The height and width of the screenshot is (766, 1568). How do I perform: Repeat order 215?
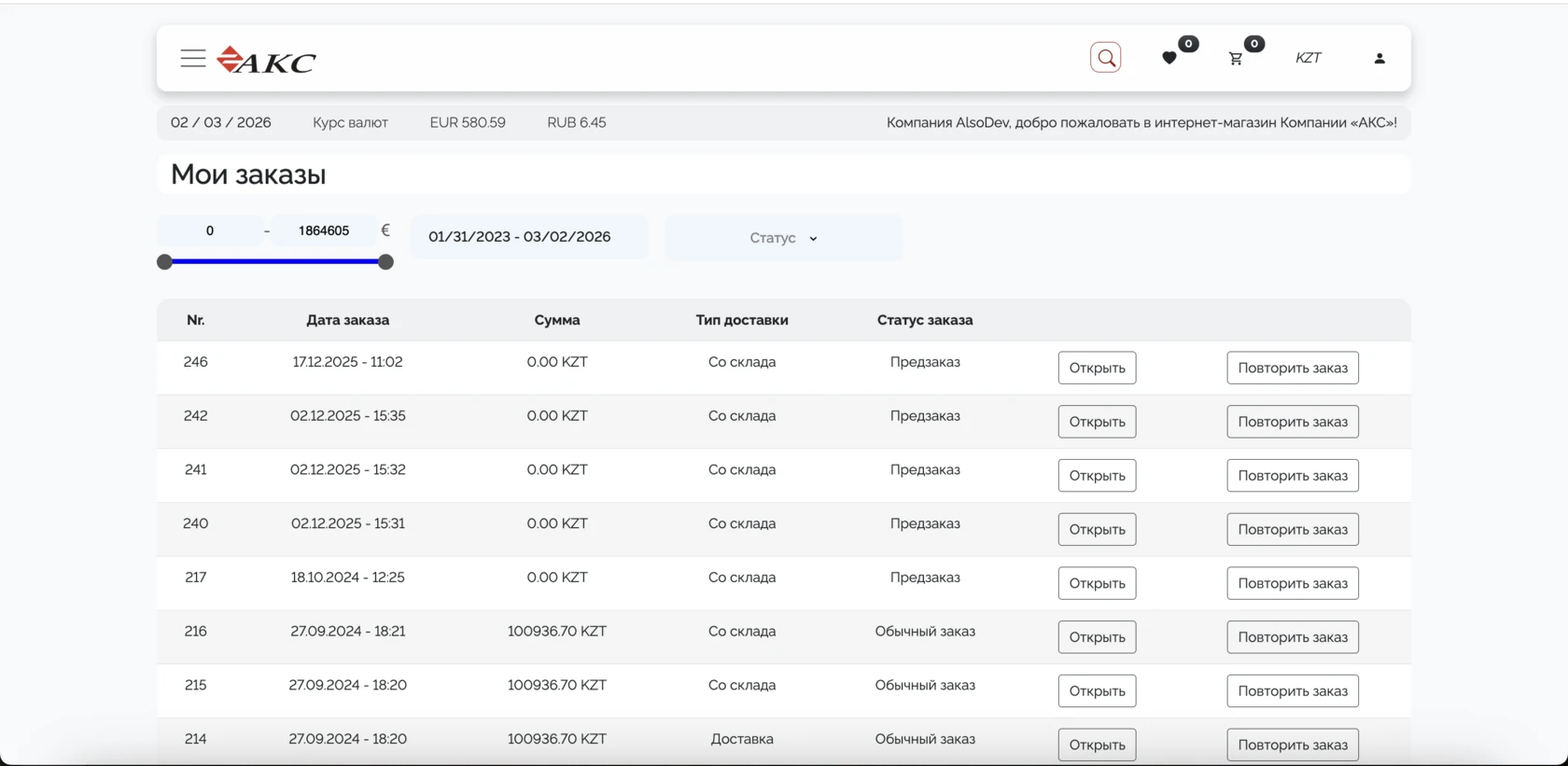[1293, 691]
